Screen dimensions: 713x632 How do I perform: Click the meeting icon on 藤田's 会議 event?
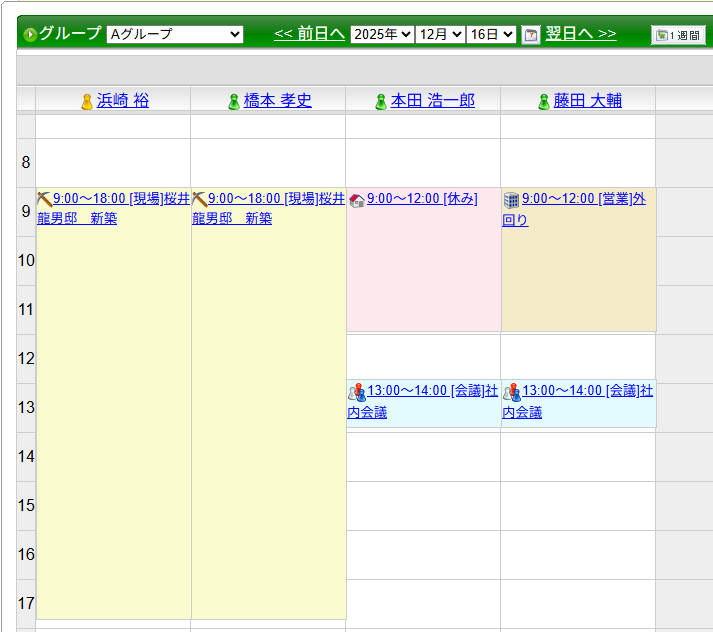(x=512, y=392)
